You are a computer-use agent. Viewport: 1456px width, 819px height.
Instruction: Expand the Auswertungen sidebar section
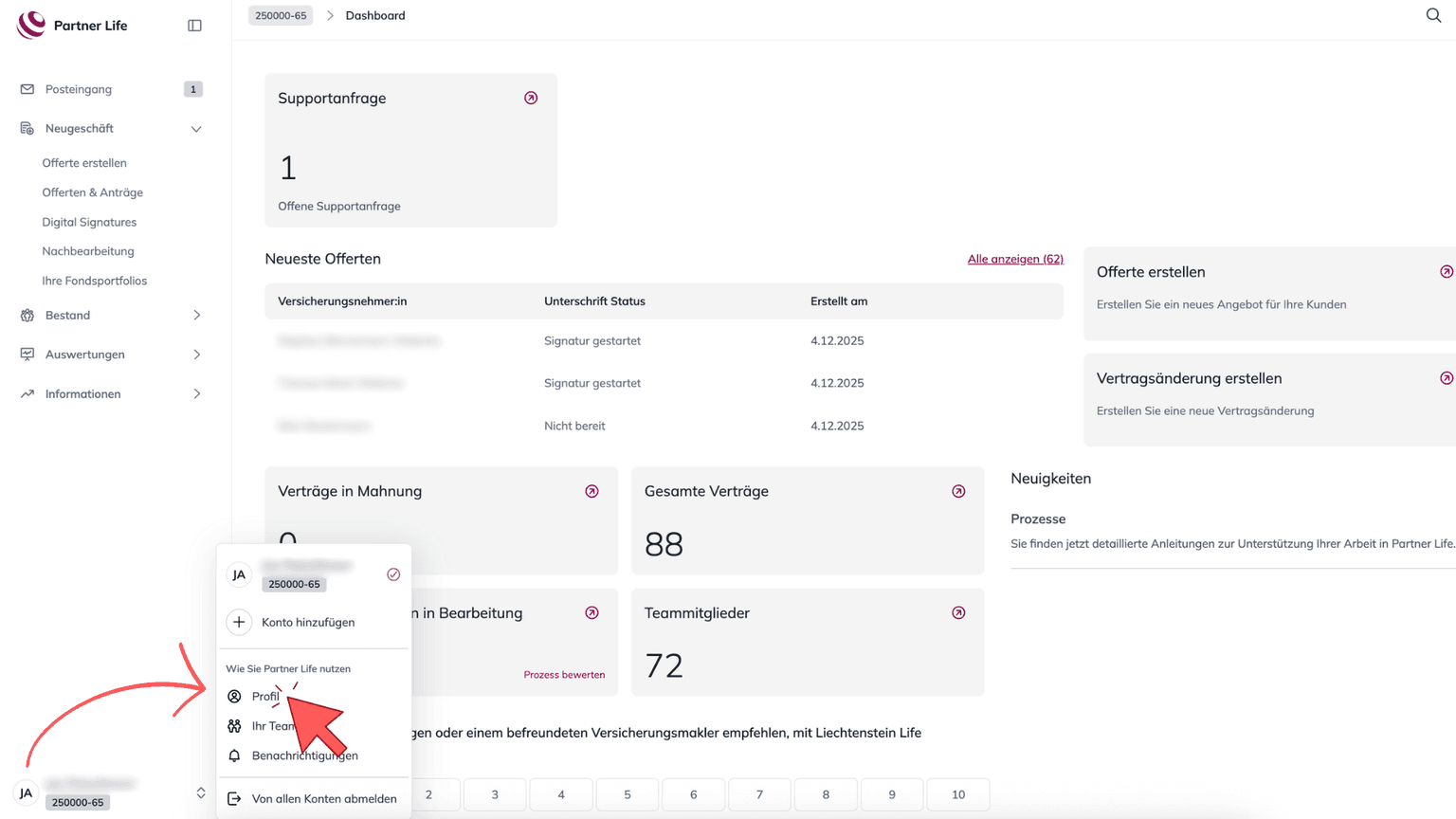196,355
